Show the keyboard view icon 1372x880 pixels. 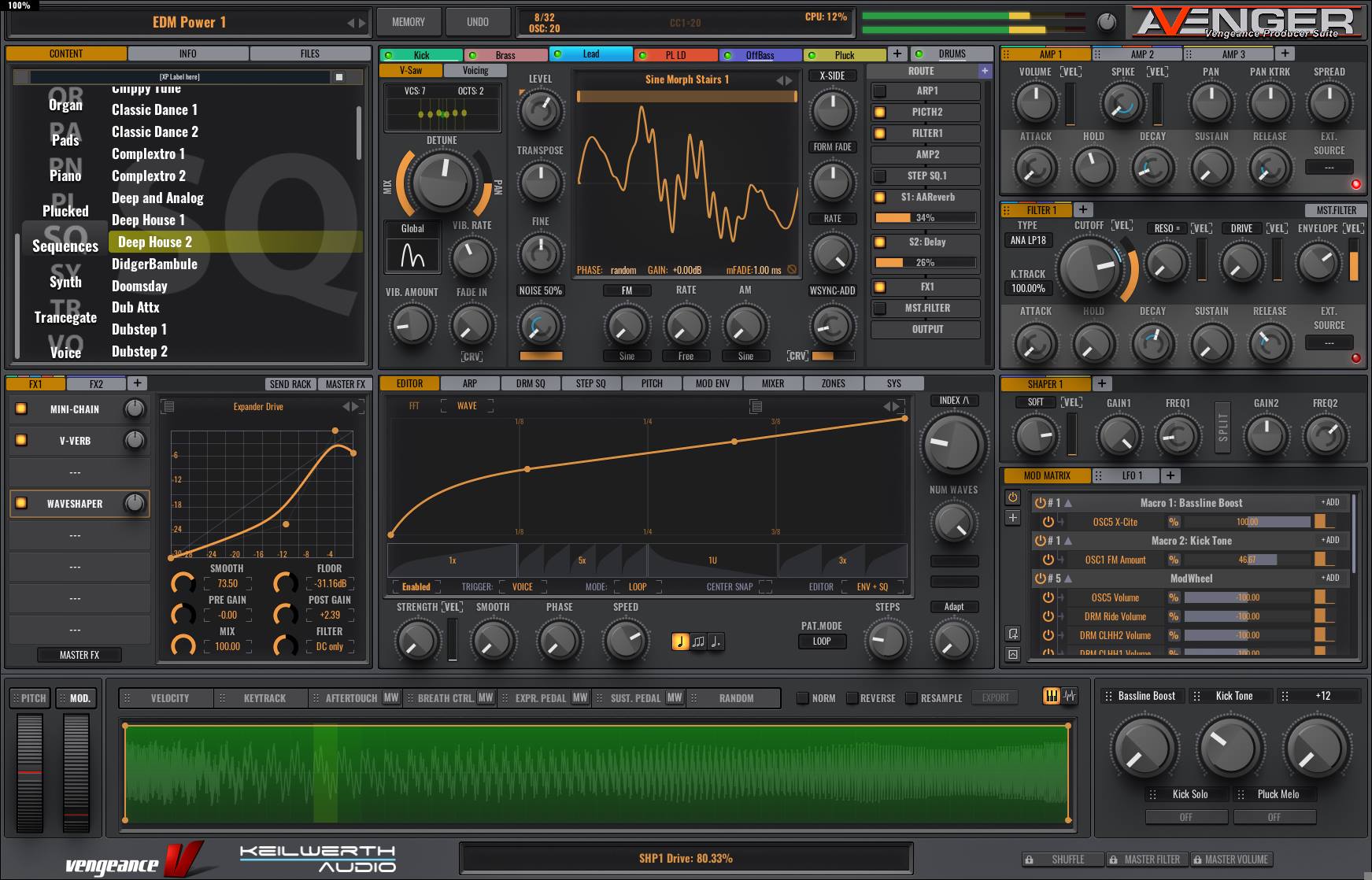[x=1051, y=696]
